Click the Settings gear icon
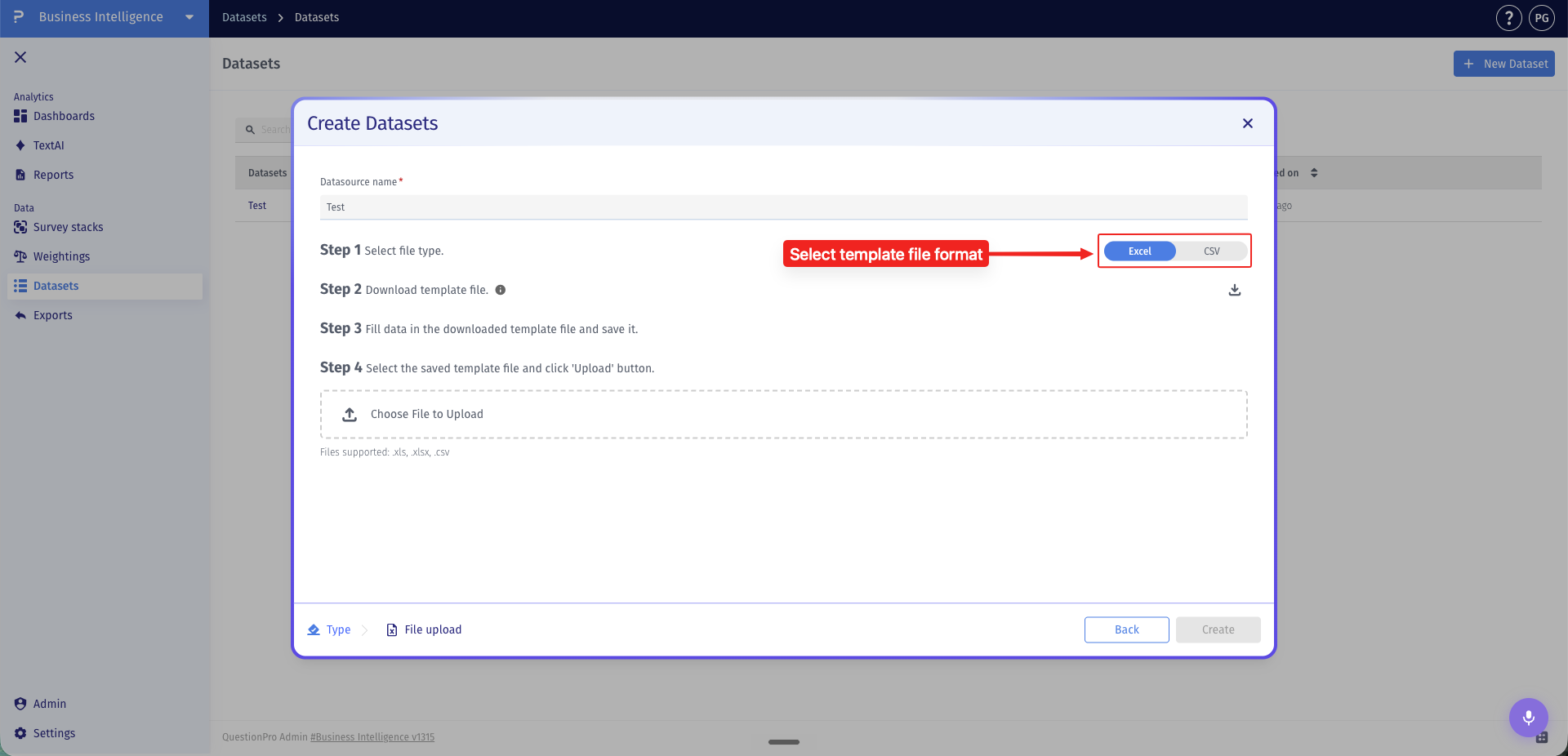Screen dimensions: 1568x756 click(x=20, y=733)
